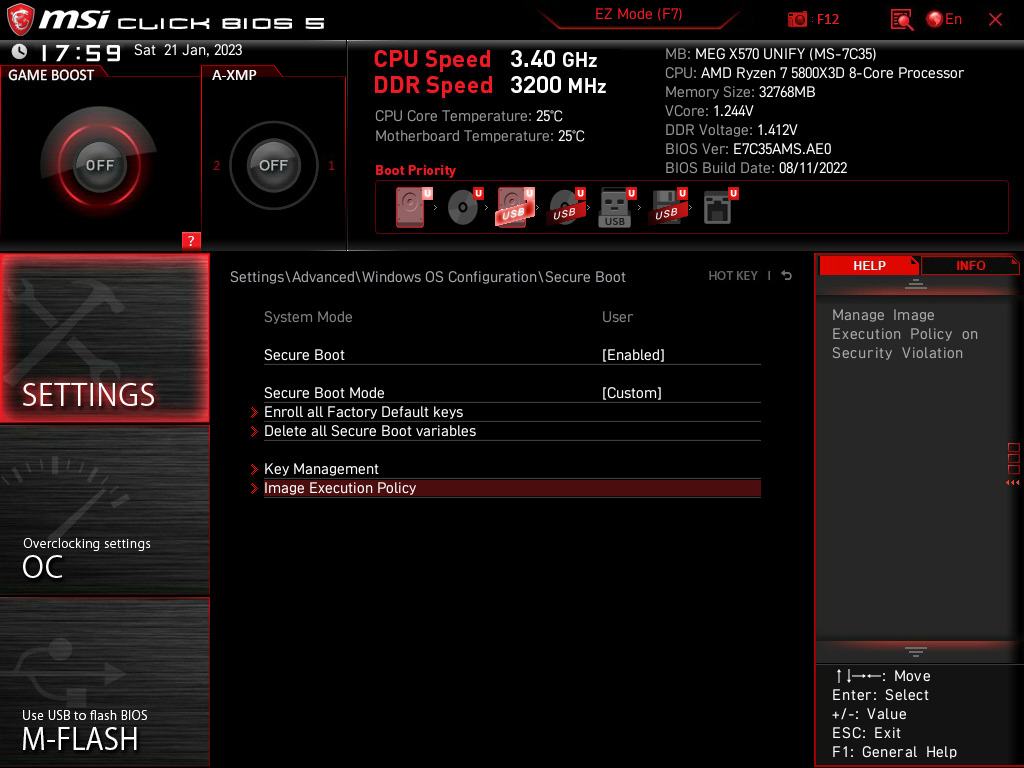Click the back arrow next to HOT KEY
The height and width of the screenshot is (768, 1024).
pyautogui.click(x=786, y=276)
